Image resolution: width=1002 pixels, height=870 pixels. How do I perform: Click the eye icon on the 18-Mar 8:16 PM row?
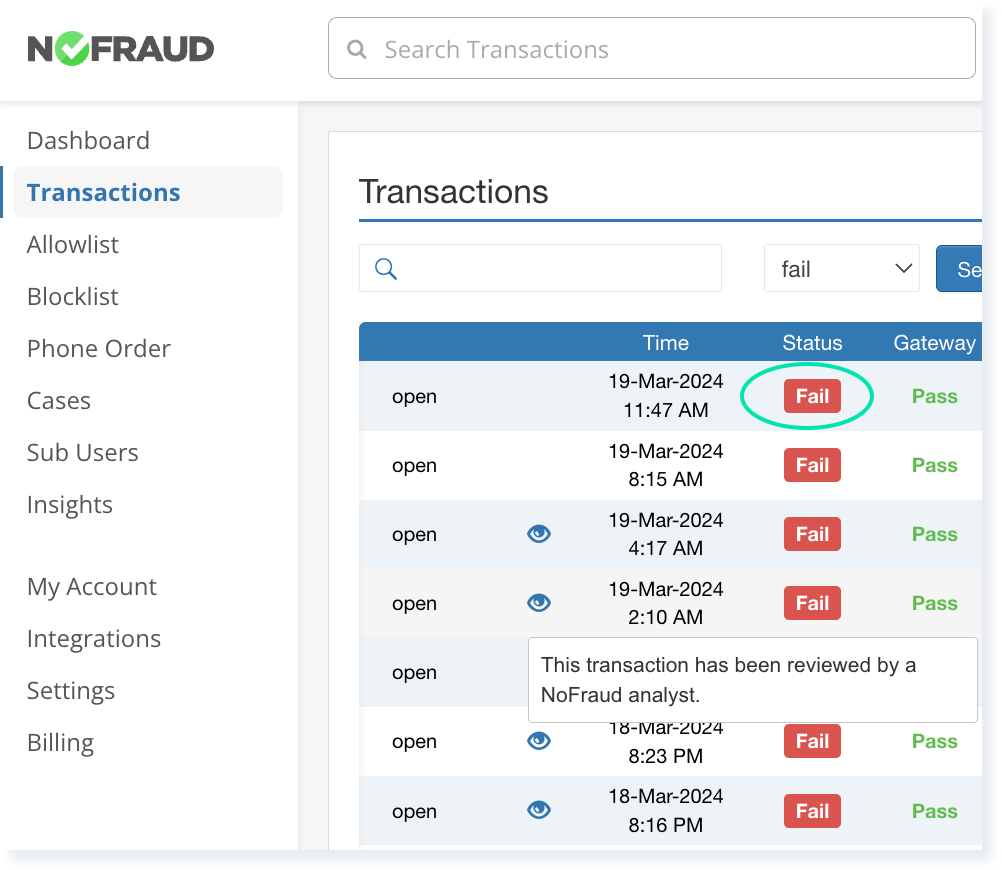(538, 810)
